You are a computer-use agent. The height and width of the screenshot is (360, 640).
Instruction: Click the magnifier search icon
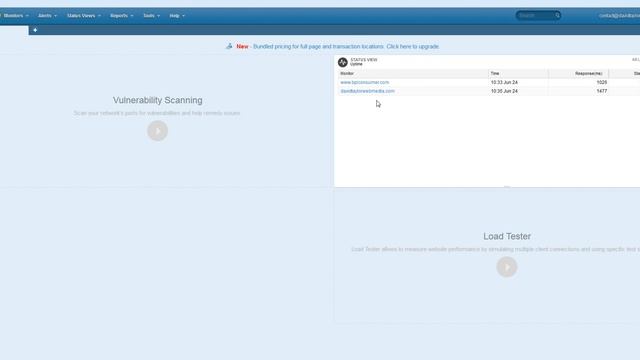pyautogui.click(x=558, y=16)
